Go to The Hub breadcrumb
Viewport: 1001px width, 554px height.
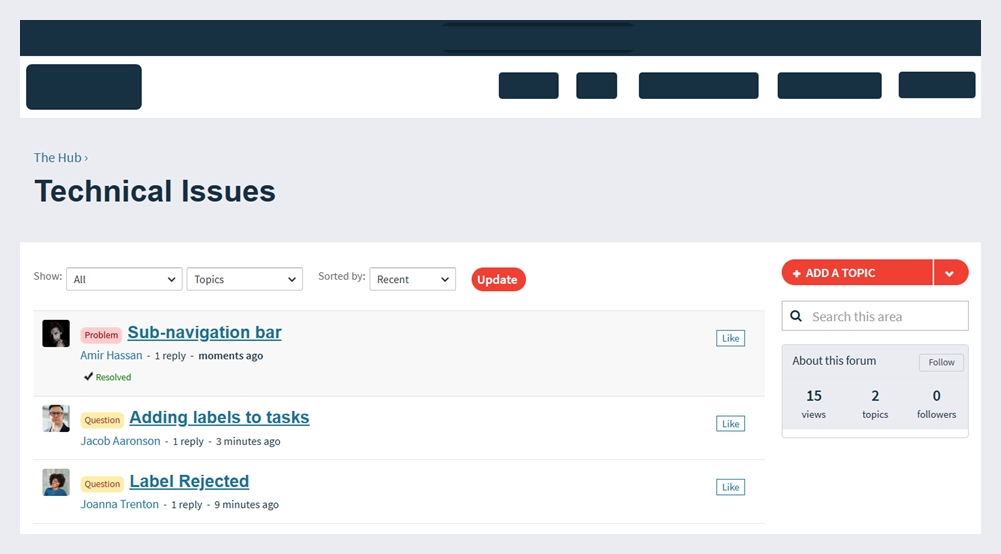click(57, 158)
